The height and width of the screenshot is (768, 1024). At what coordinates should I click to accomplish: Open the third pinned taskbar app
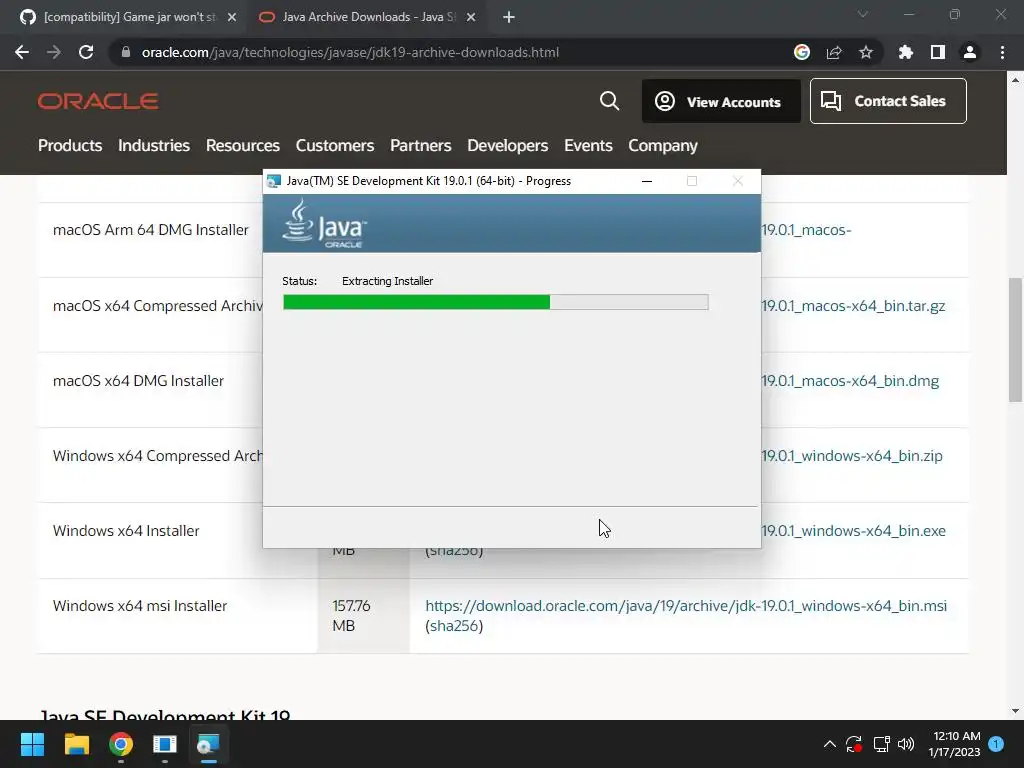pos(165,744)
